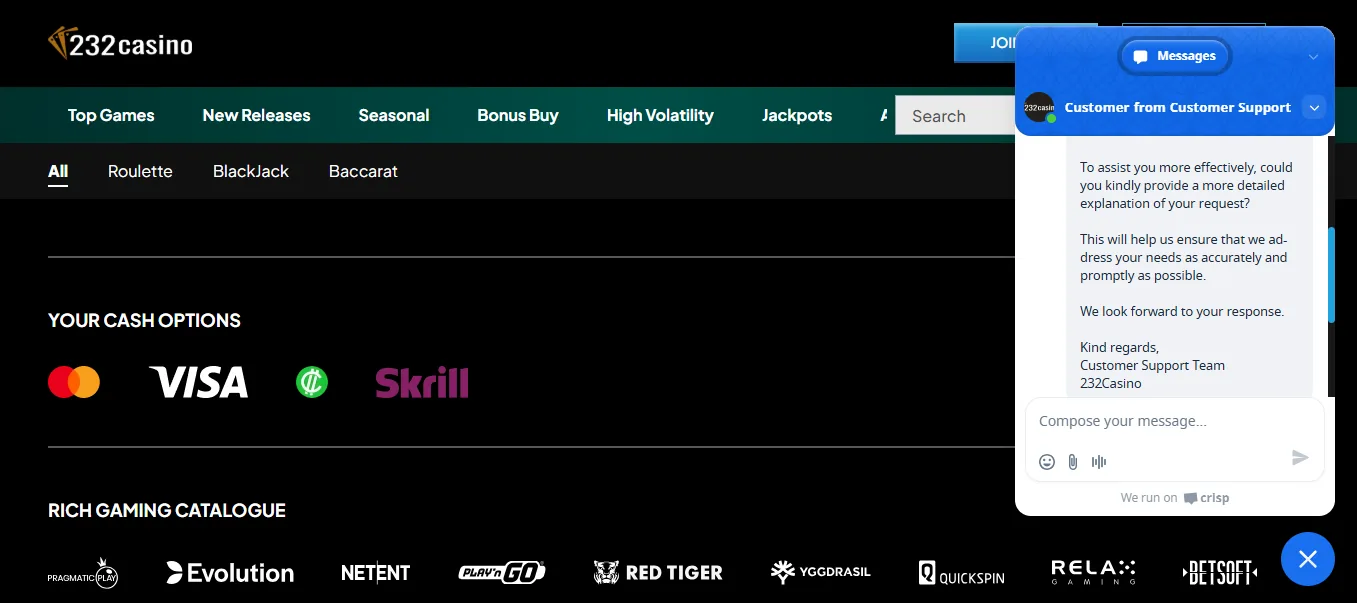The image size is (1357, 603).
Task: Open the Betsoft provider logo
Action: (1219, 573)
